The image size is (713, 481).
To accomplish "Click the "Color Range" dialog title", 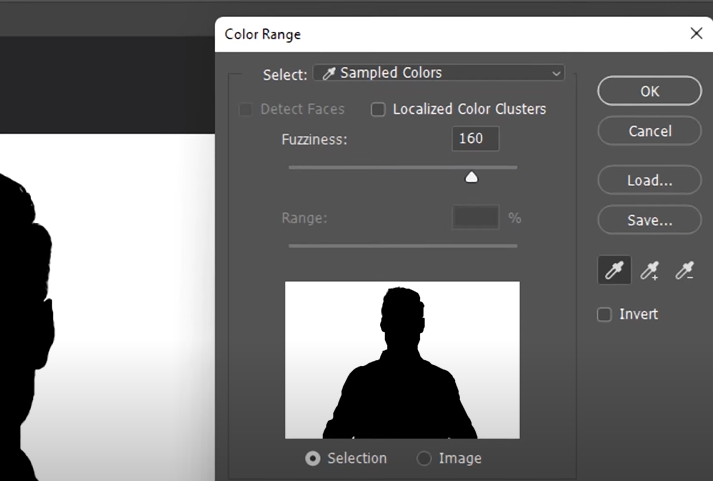I will 262,35.
